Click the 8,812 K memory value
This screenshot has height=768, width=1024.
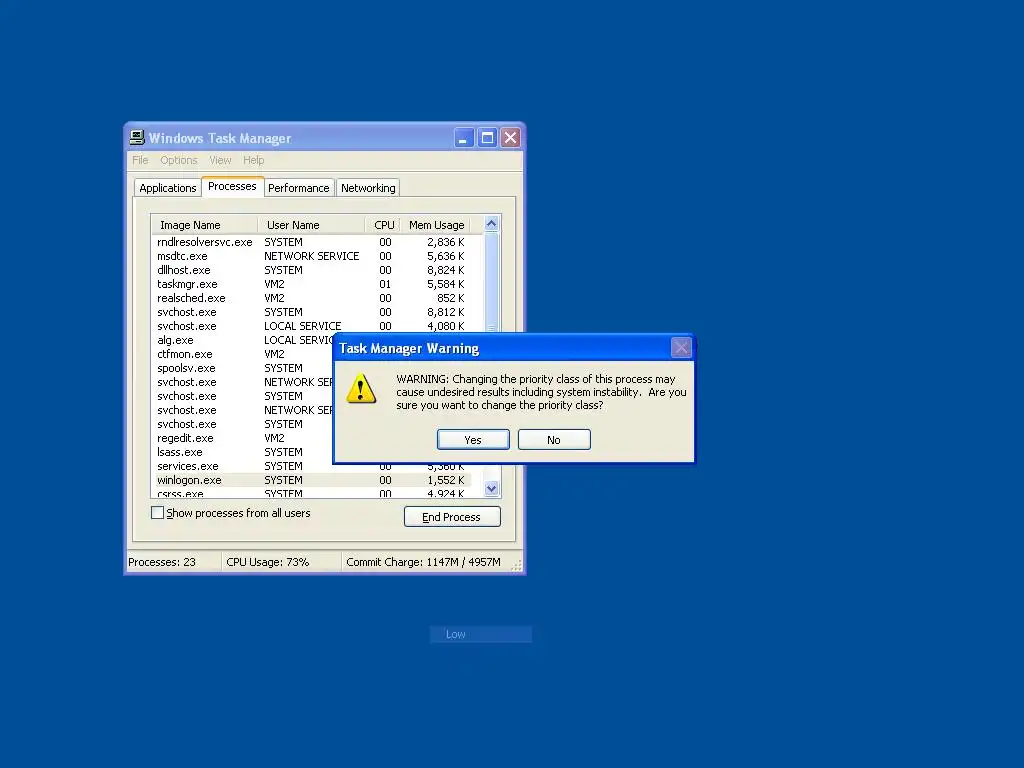[x=445, y=312]
